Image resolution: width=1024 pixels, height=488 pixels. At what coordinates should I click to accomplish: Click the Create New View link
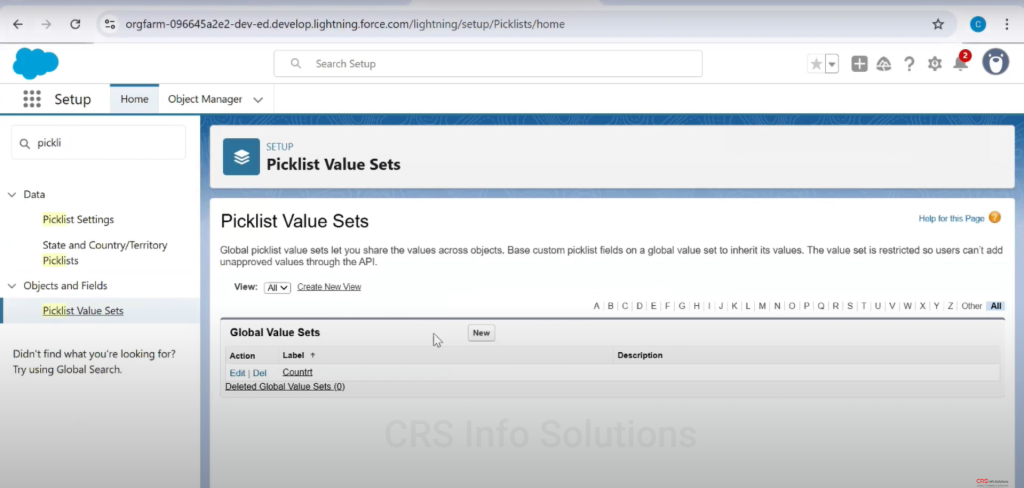(329, 287)
